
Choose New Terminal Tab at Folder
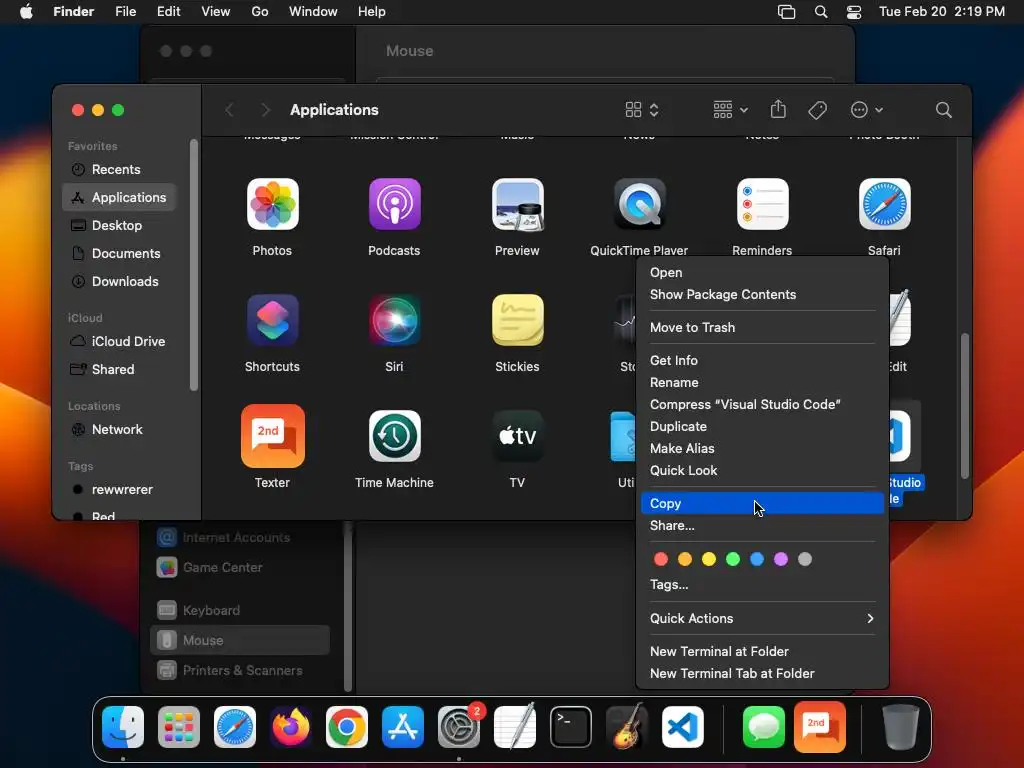click(x=762, y=673)
